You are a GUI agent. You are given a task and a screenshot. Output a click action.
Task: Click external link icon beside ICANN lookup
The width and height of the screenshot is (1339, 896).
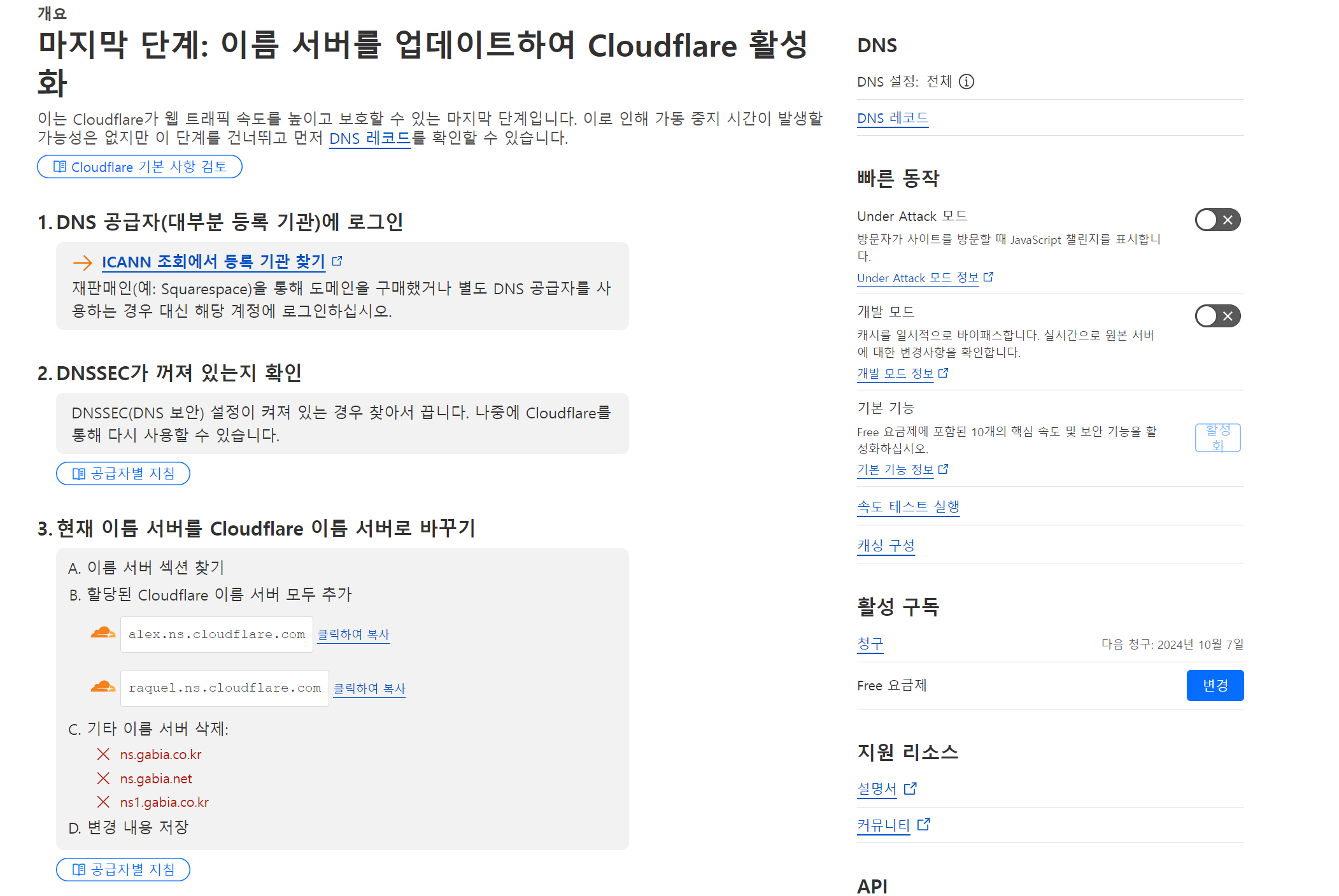click(x=337, y=260)
